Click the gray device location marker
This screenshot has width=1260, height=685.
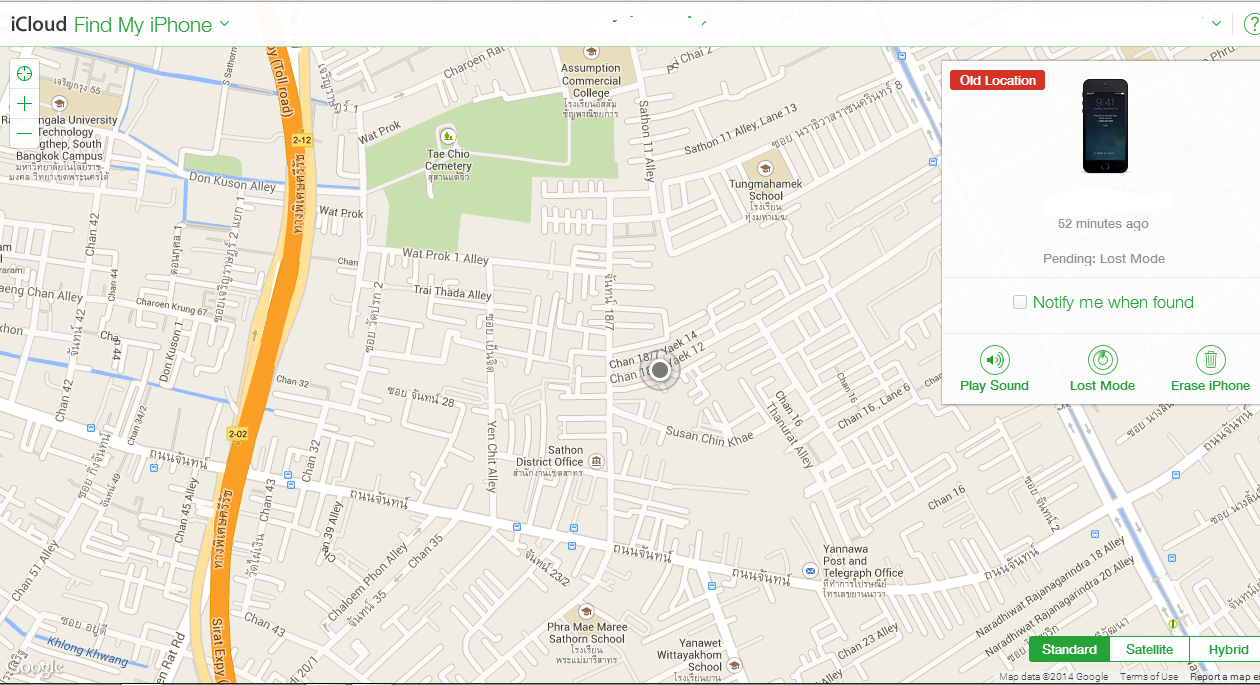(659, 372)
